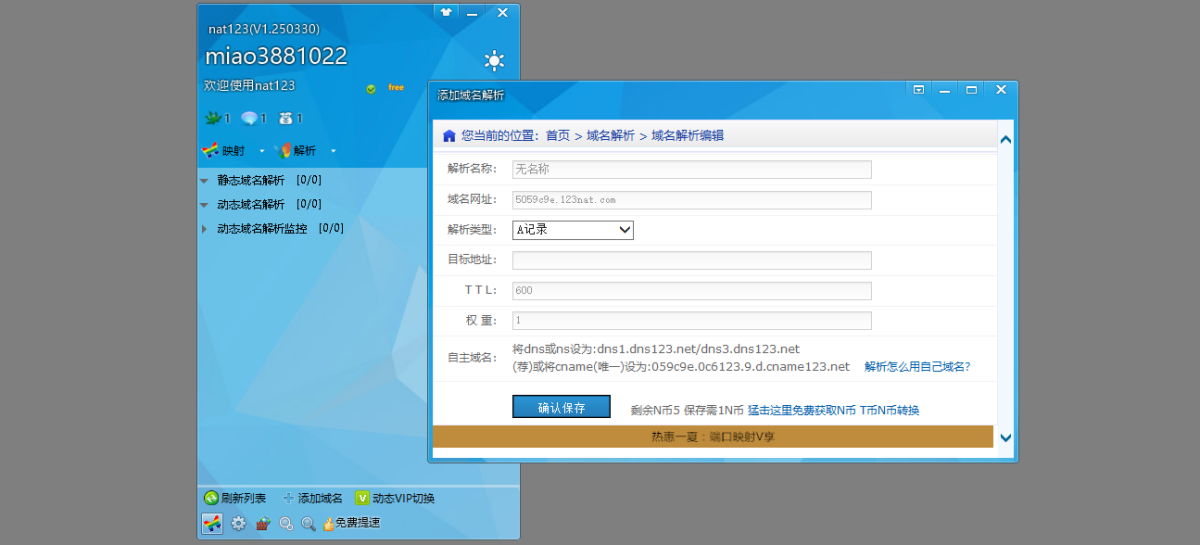Open the 解析怎么用自己域名? help link
This screenshot has height=545, width=1200.
(x=917, y=367)
